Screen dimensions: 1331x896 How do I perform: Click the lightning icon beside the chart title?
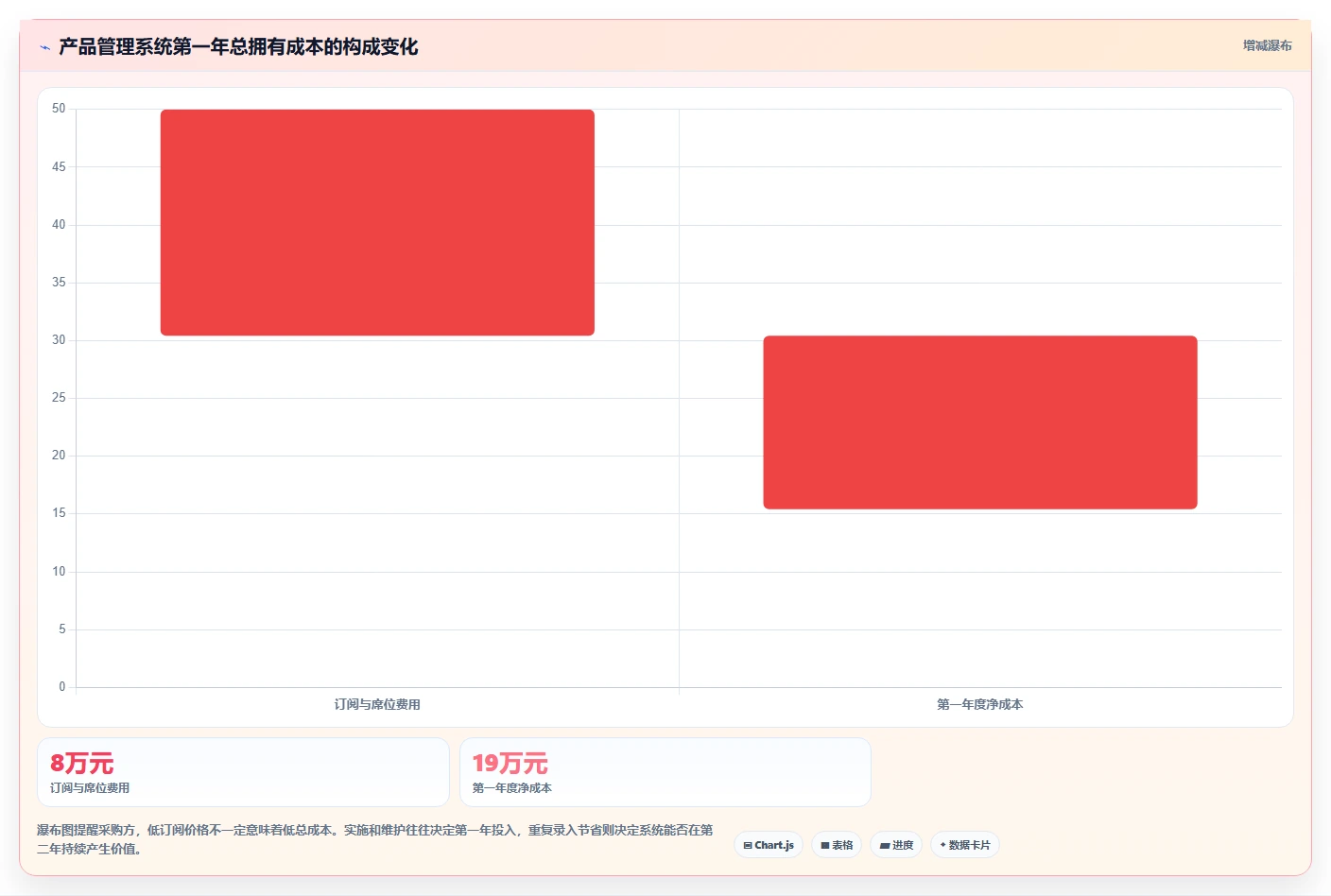point(44,47)
